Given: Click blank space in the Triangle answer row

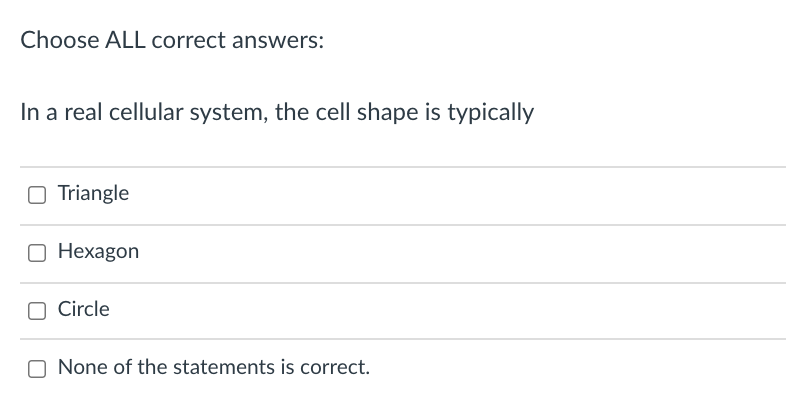Looking at the screenshot, I should click(x=451, y=195).
